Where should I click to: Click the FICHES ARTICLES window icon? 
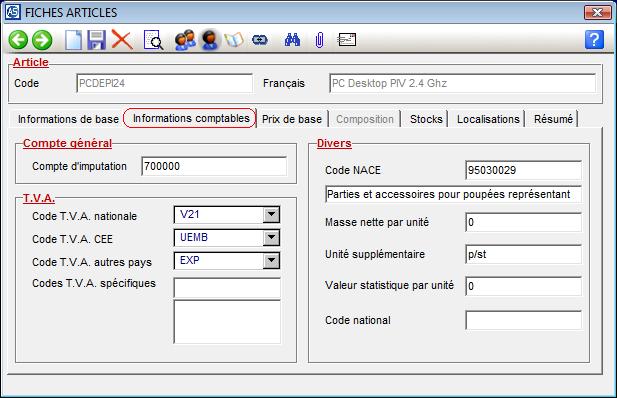click(13, 12)
